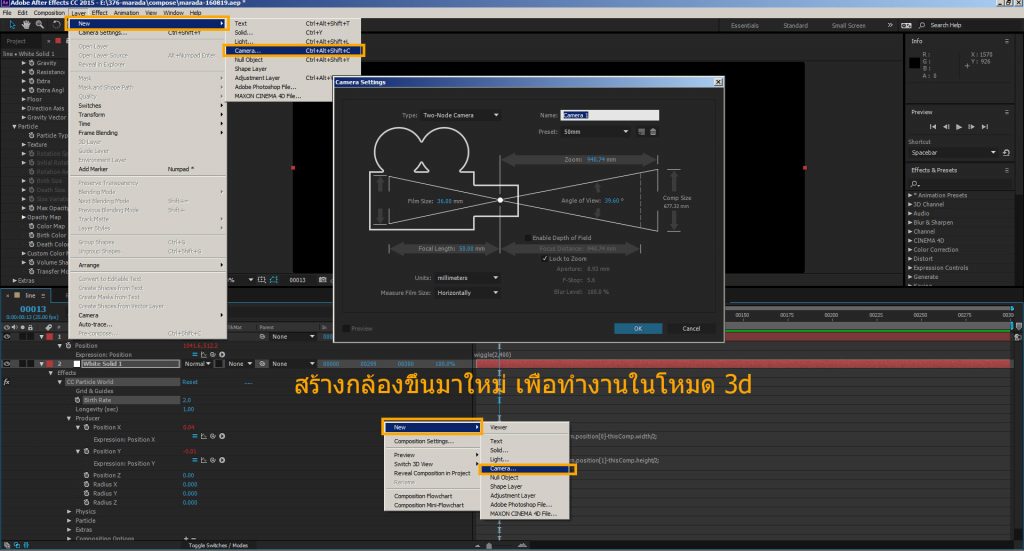Jump to first frame in Preview panel
This screenshot has height=551, width=1024.
[935, 127]
